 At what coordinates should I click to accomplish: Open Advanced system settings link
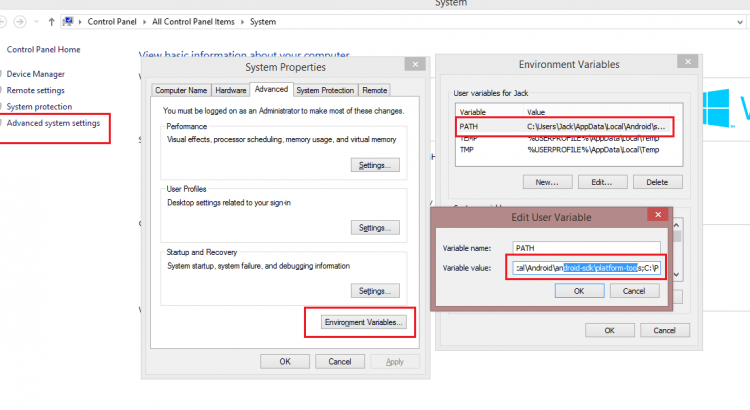pos(53,123)
